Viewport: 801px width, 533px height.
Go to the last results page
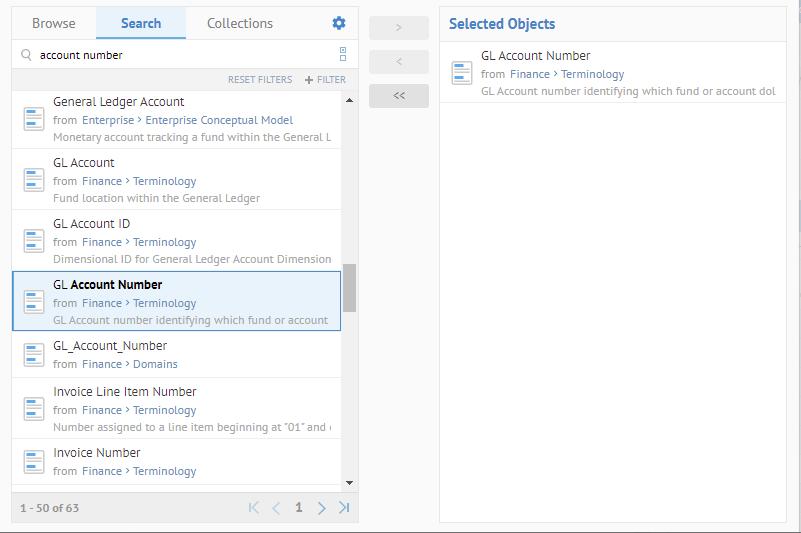[344, 508]
